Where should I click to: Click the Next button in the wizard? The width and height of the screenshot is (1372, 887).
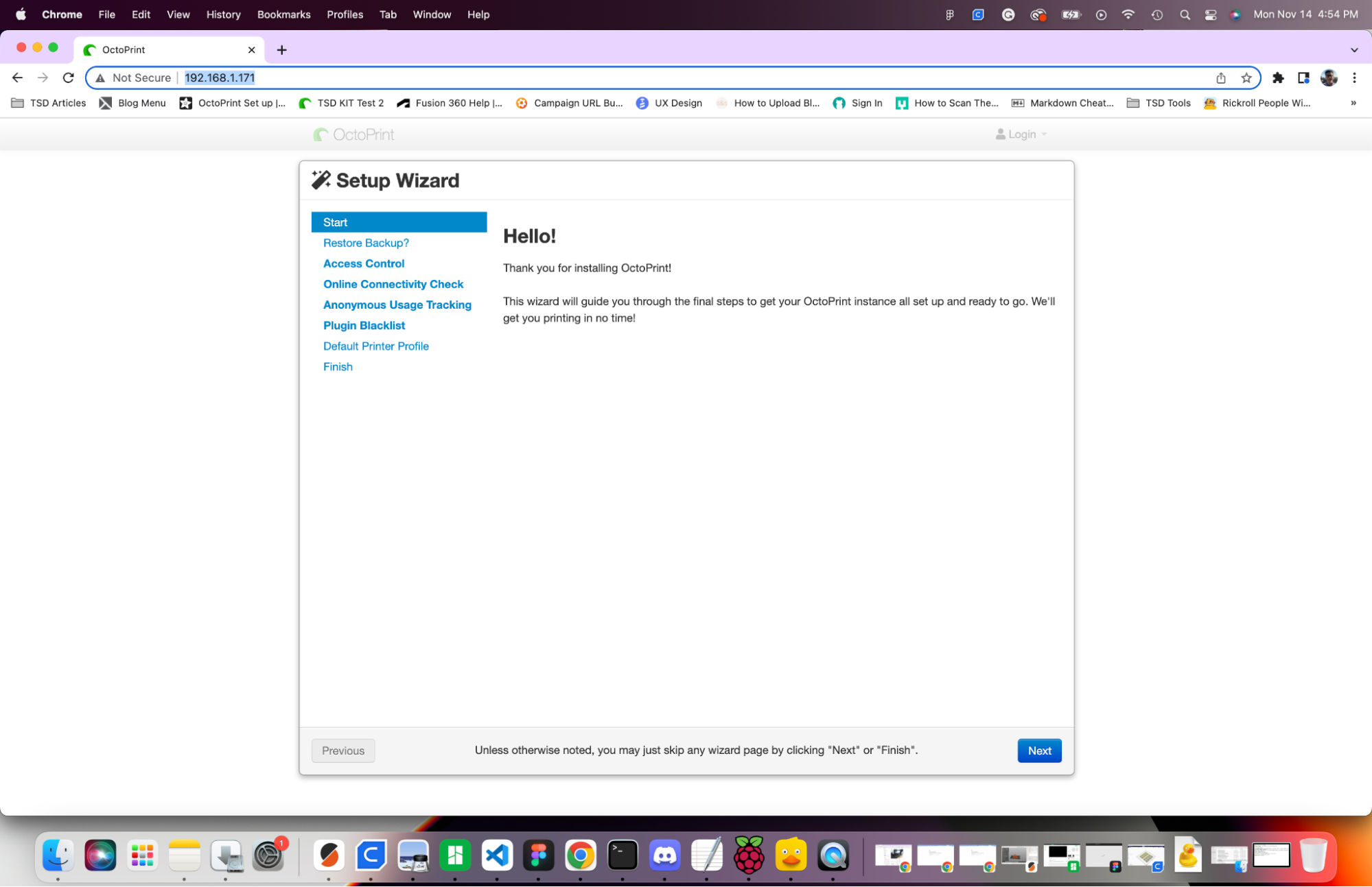coord(1039,750)
